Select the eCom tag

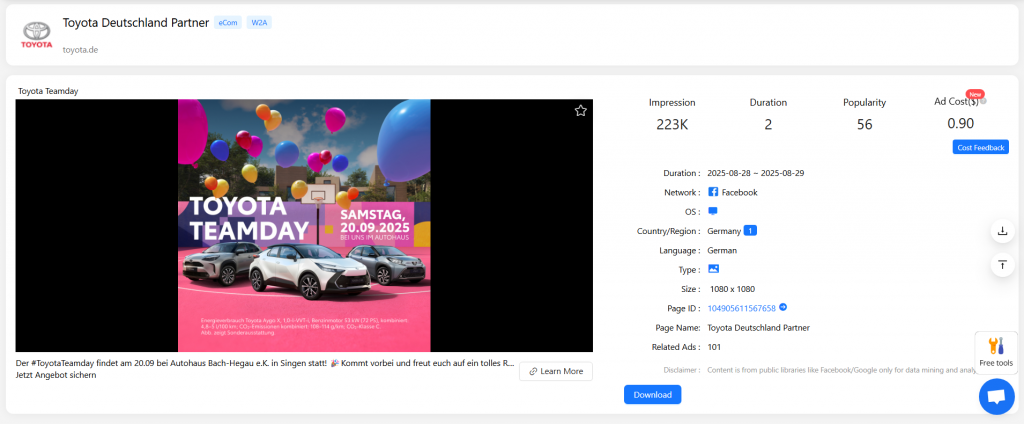227,22
